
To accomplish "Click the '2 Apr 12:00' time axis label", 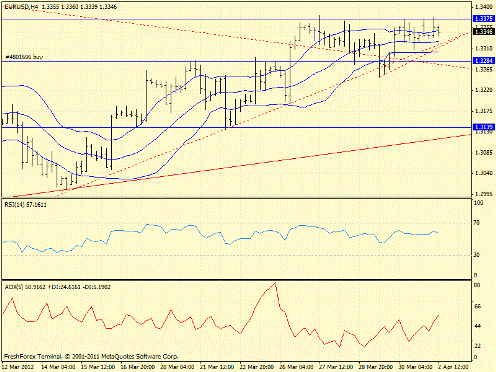I will tap(453, 367).
